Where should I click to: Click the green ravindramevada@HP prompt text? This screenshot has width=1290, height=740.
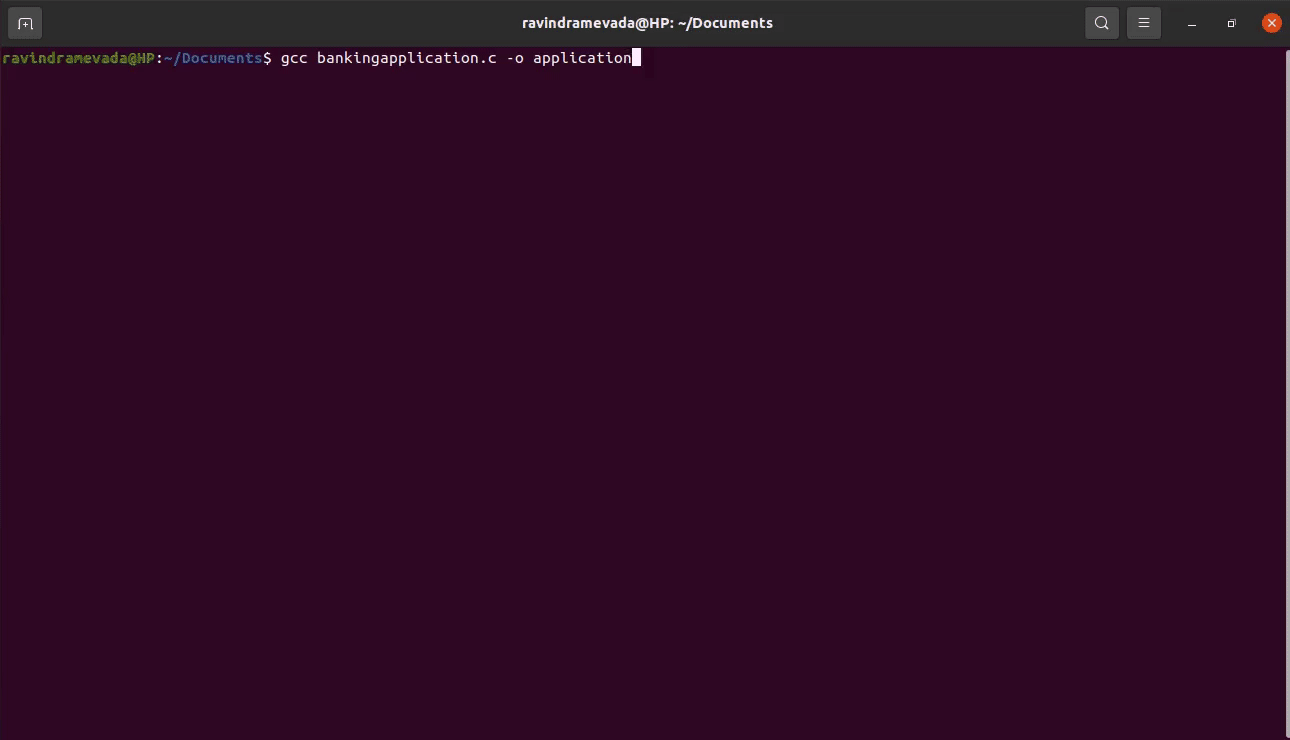(x=78, y=58)
